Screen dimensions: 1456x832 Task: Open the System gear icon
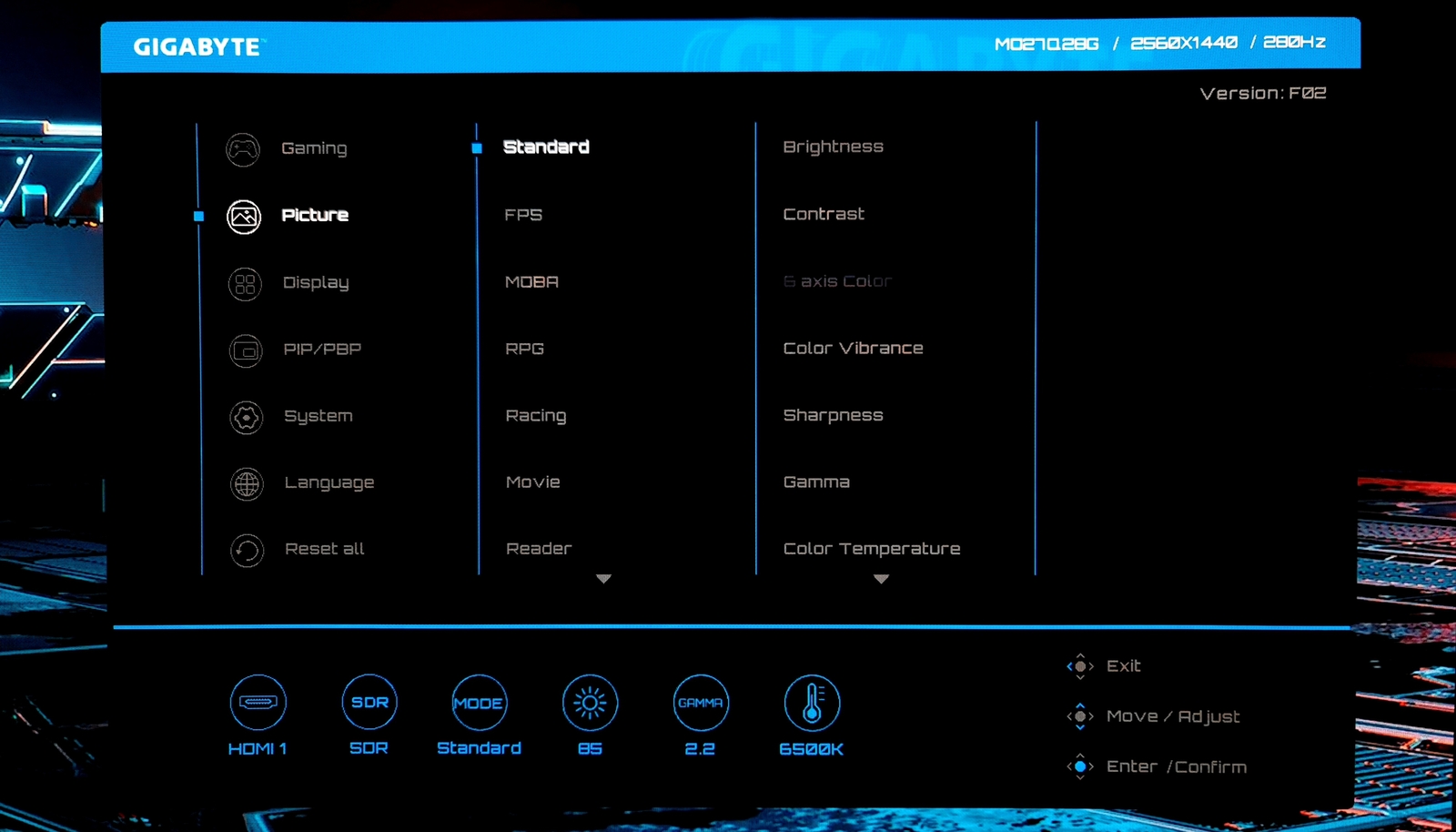(246, 418)
